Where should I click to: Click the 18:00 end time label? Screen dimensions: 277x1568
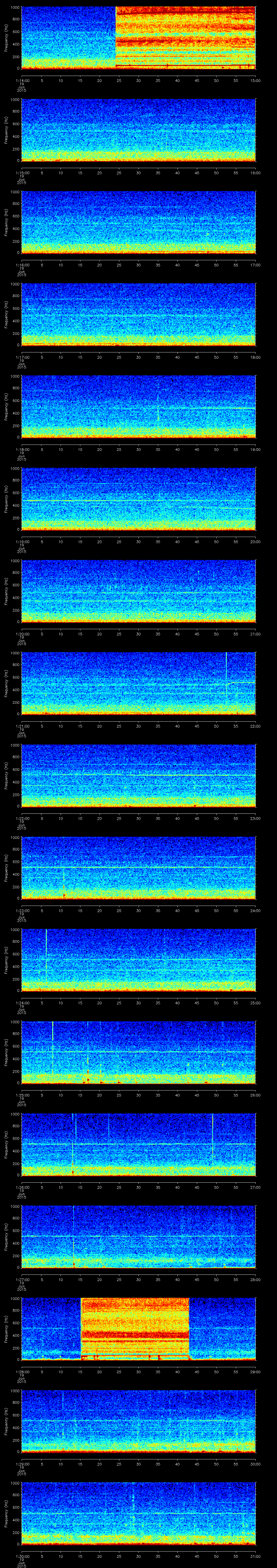click(x=255, y=357)
